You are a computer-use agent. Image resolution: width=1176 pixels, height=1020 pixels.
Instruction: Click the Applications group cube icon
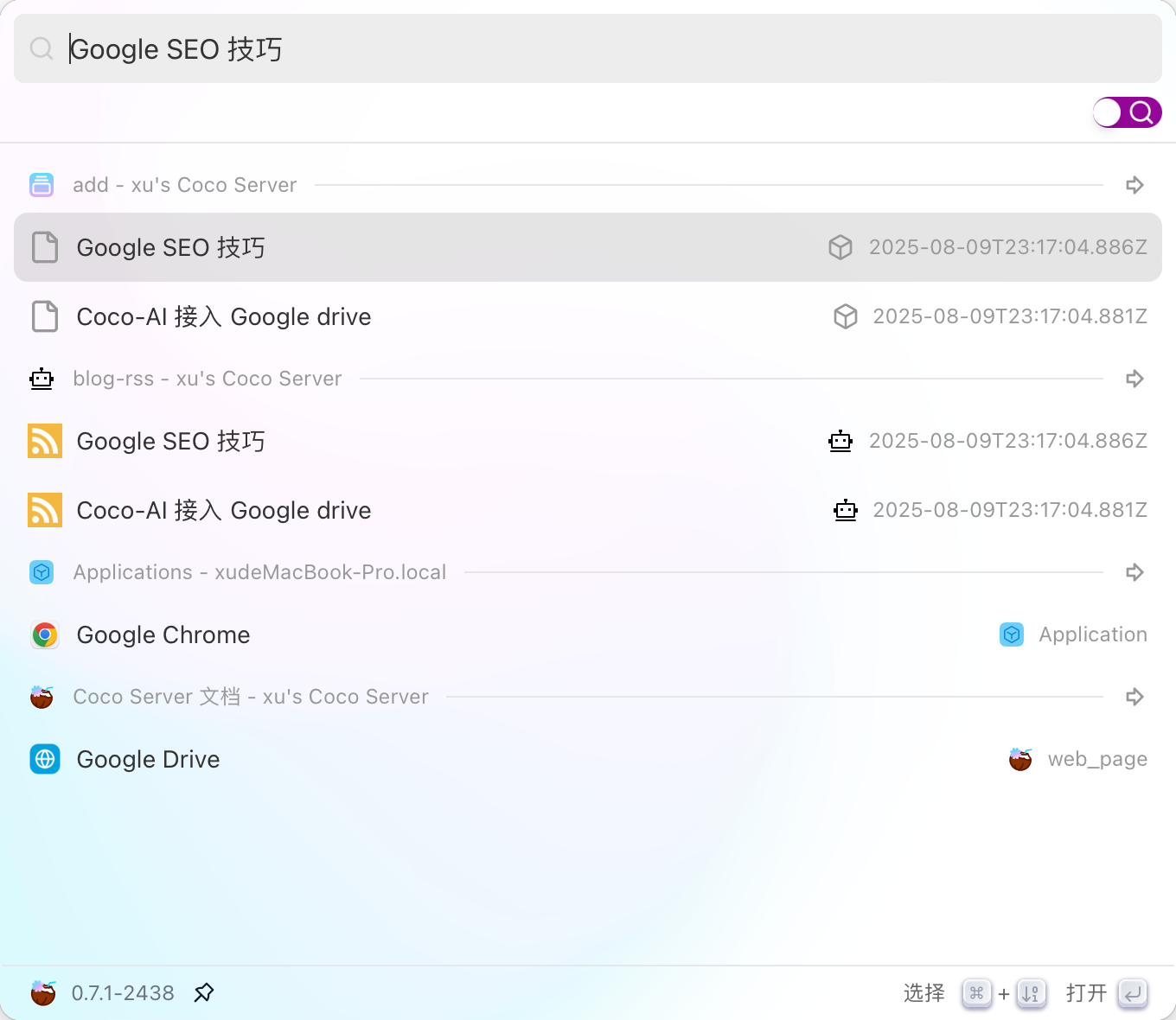[x=42, y=572]
